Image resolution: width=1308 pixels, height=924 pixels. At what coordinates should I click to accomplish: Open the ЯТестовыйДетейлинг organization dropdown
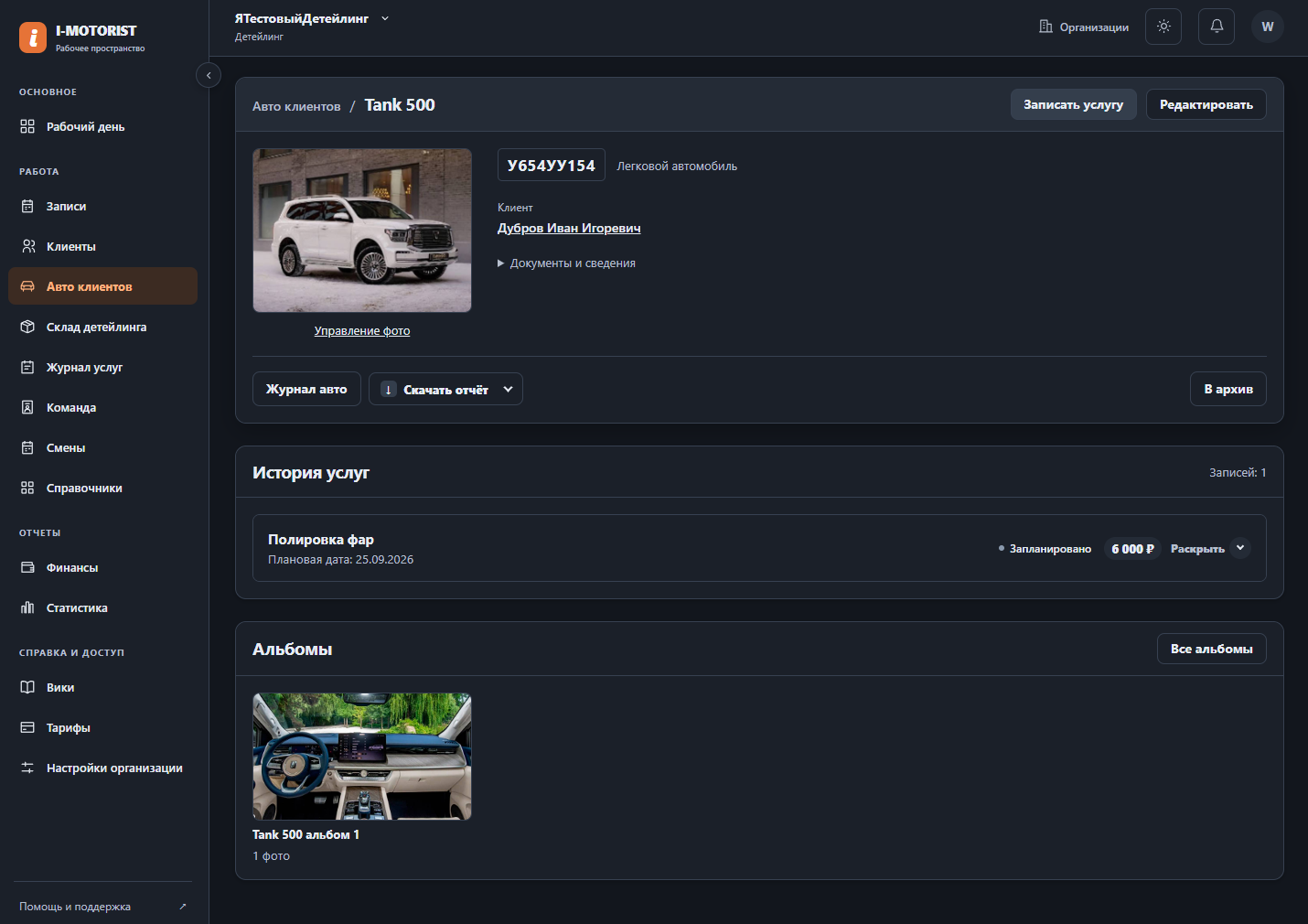point(312,18)
